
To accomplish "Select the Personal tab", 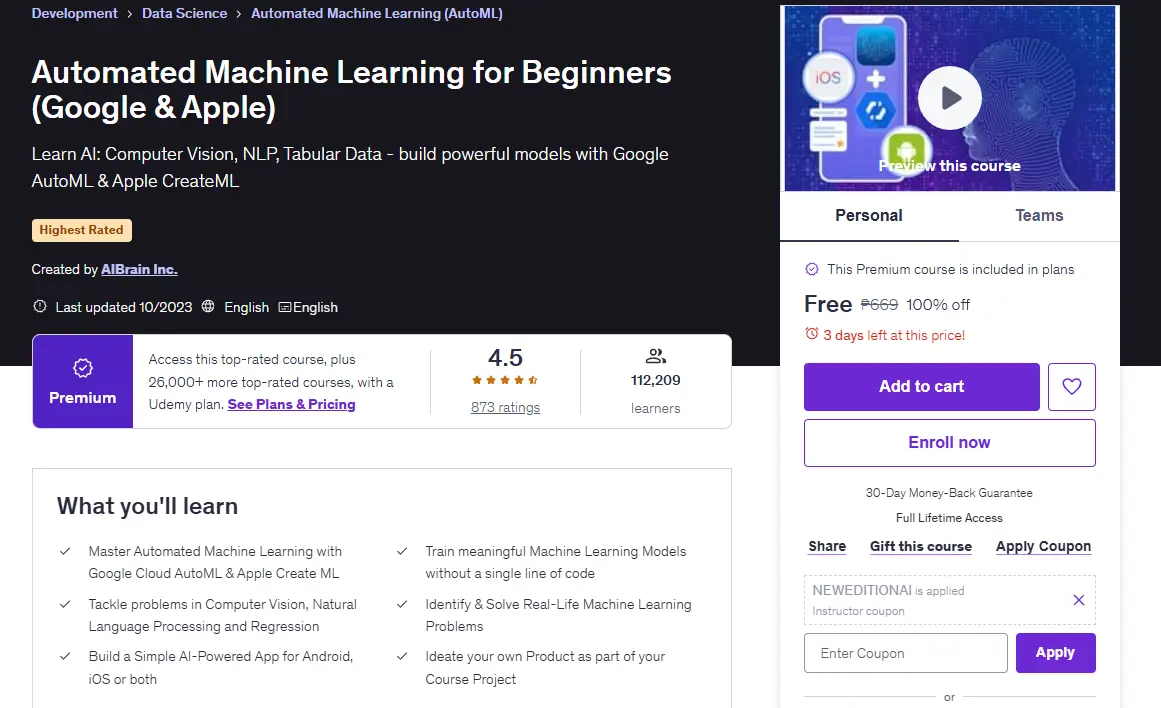I will 869,216.
